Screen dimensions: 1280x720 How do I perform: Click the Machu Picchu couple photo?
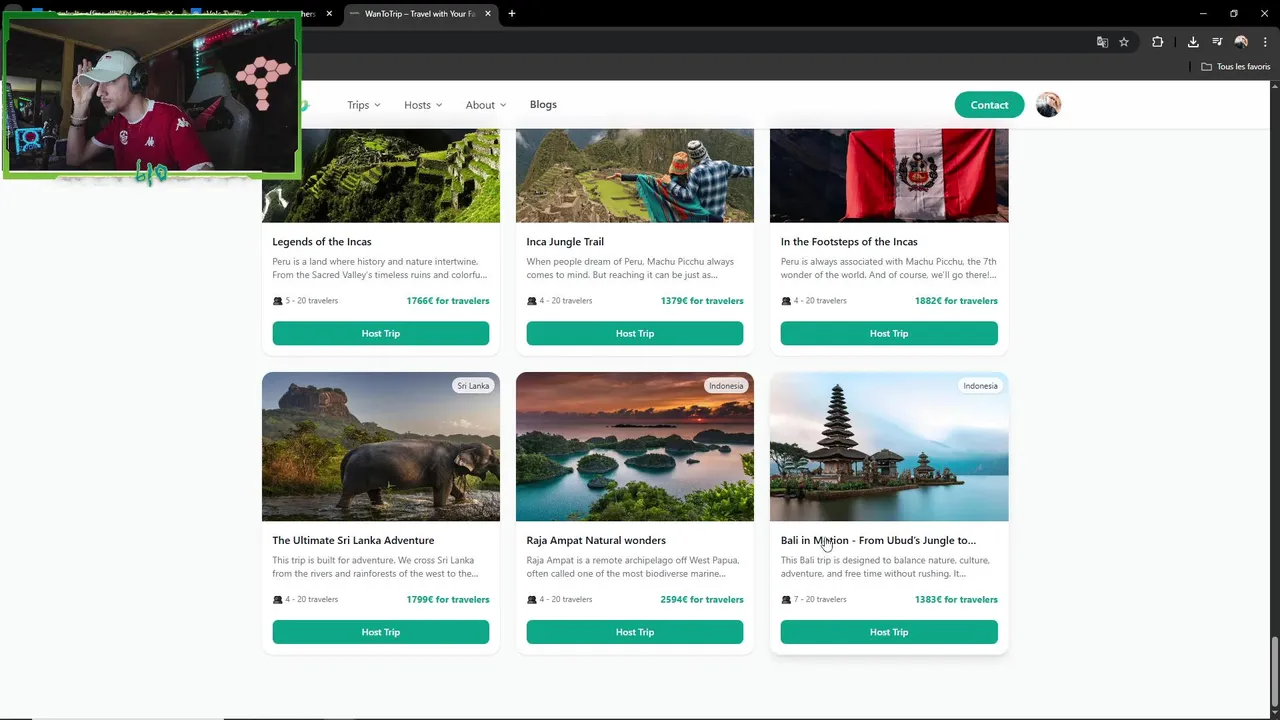635,175
